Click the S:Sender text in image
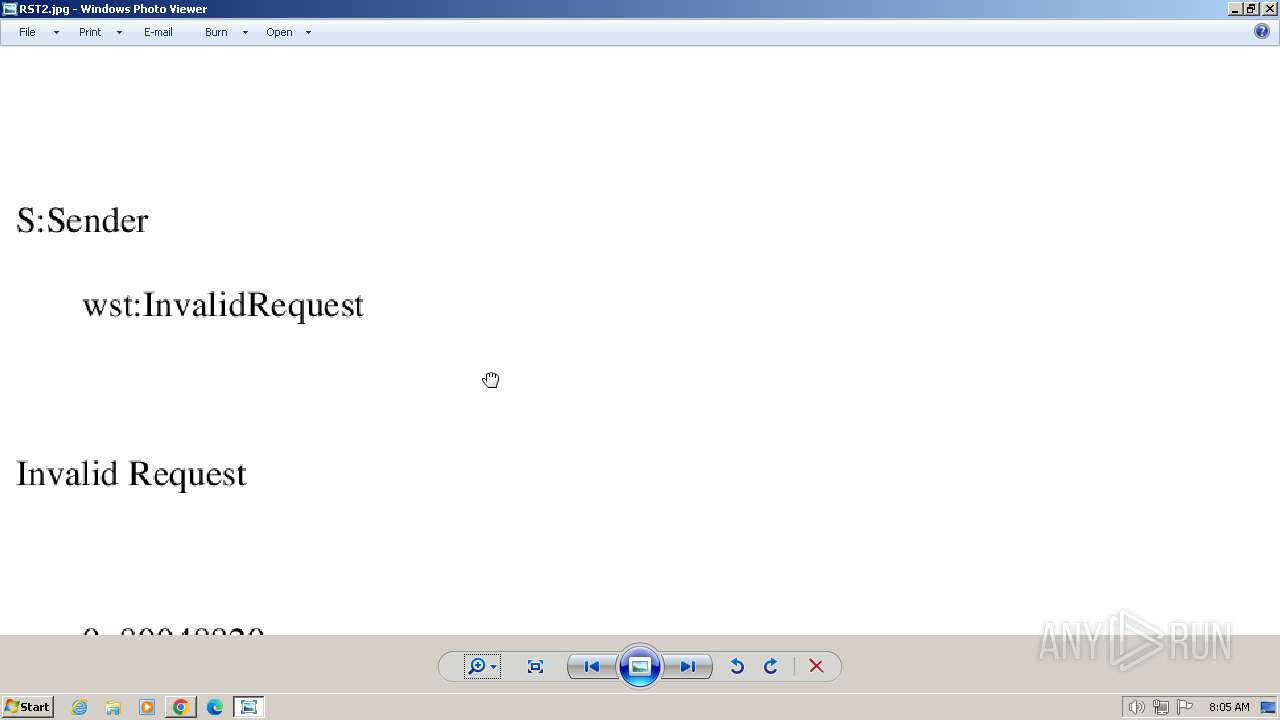Viewport: 1280px width, 720px height. (x=82, y=220)
